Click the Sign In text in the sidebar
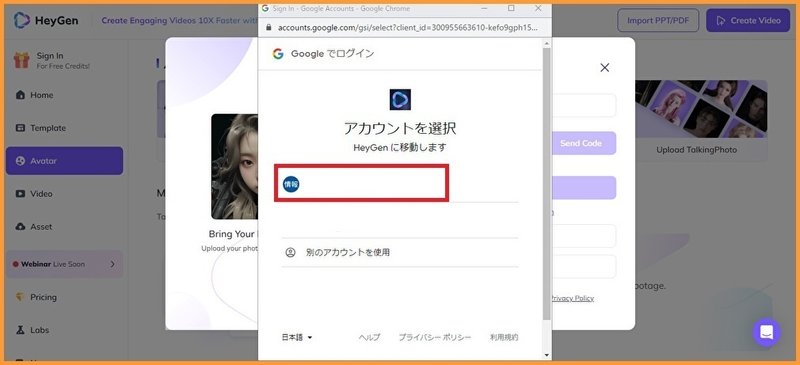800x365 pixels. pos(50,56)
